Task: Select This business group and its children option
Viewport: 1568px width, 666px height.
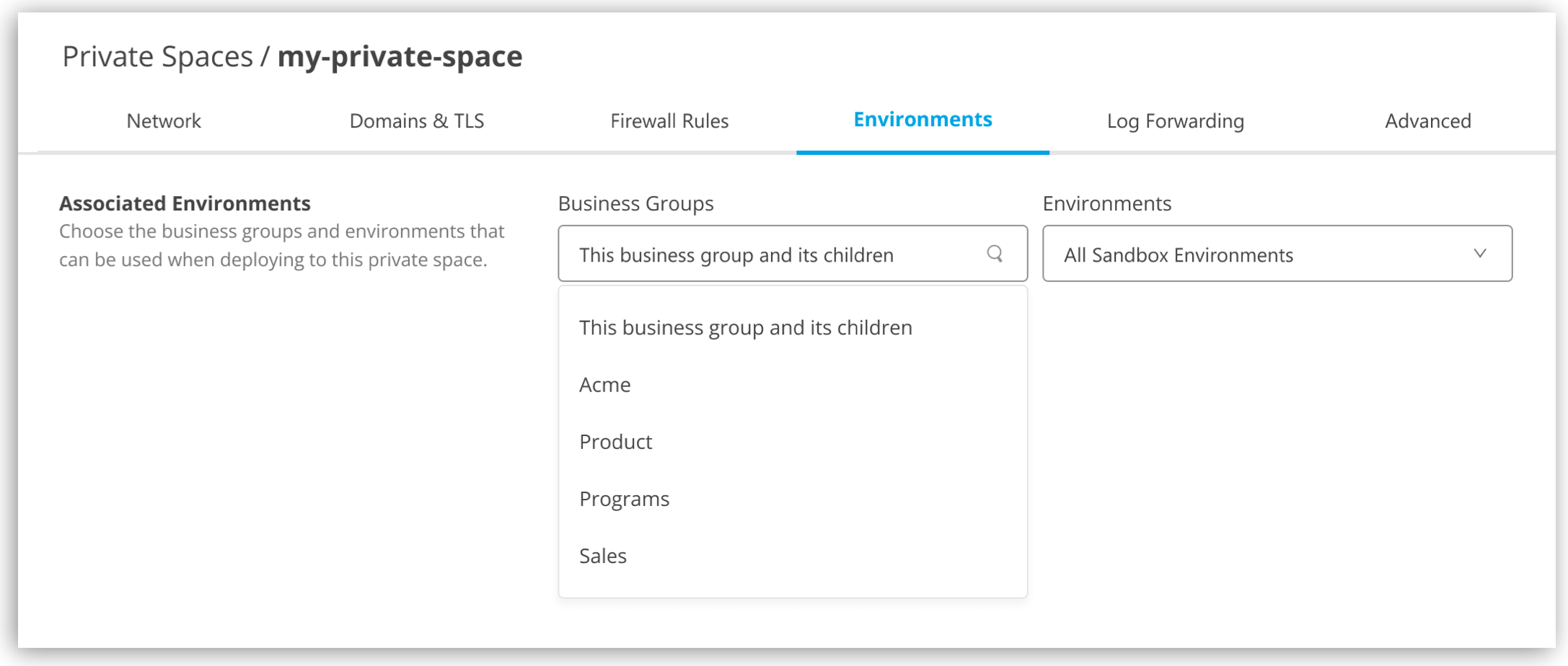Action: (x=745, y=327)
